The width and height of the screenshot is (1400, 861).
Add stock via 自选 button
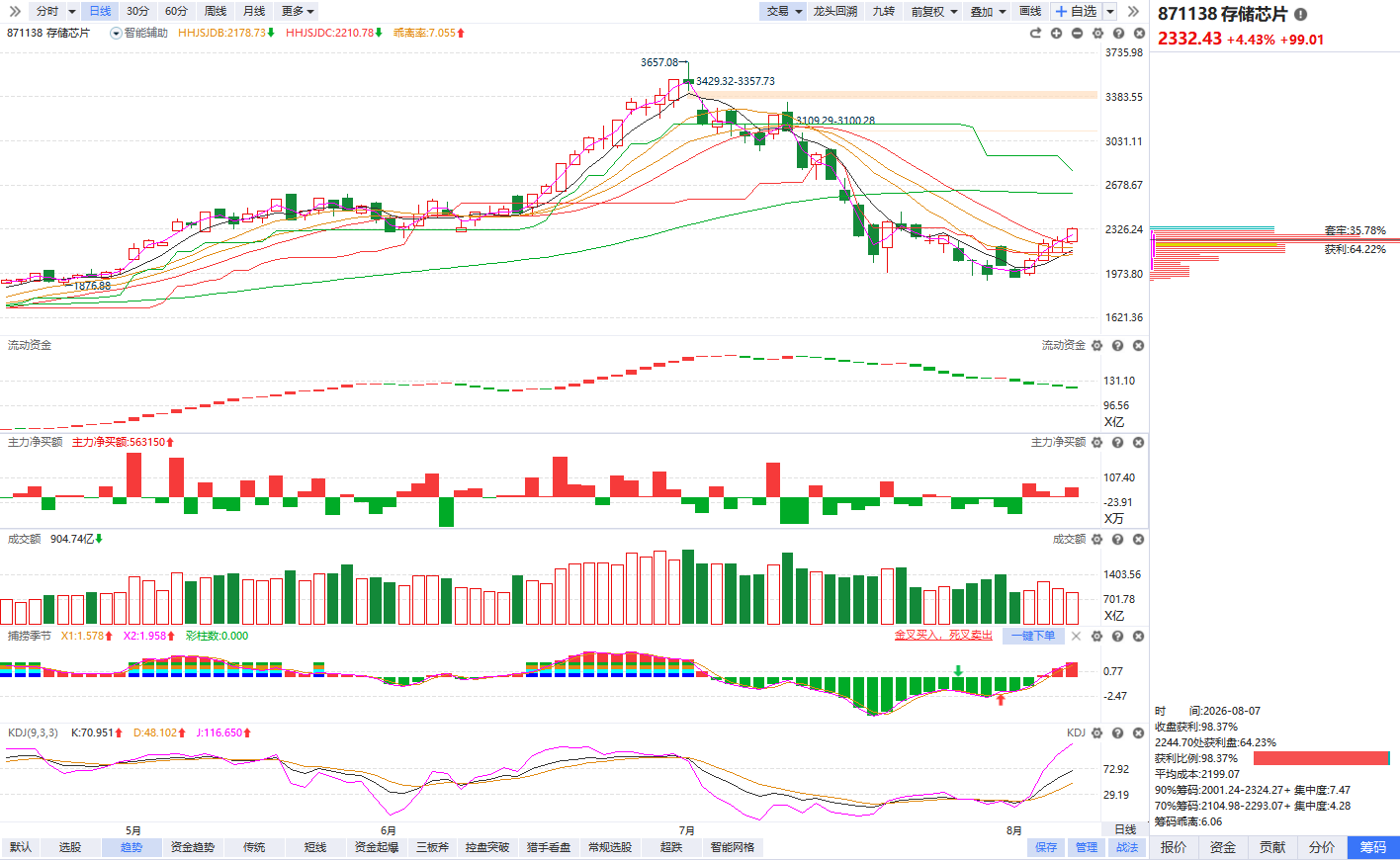point(1077,11)
